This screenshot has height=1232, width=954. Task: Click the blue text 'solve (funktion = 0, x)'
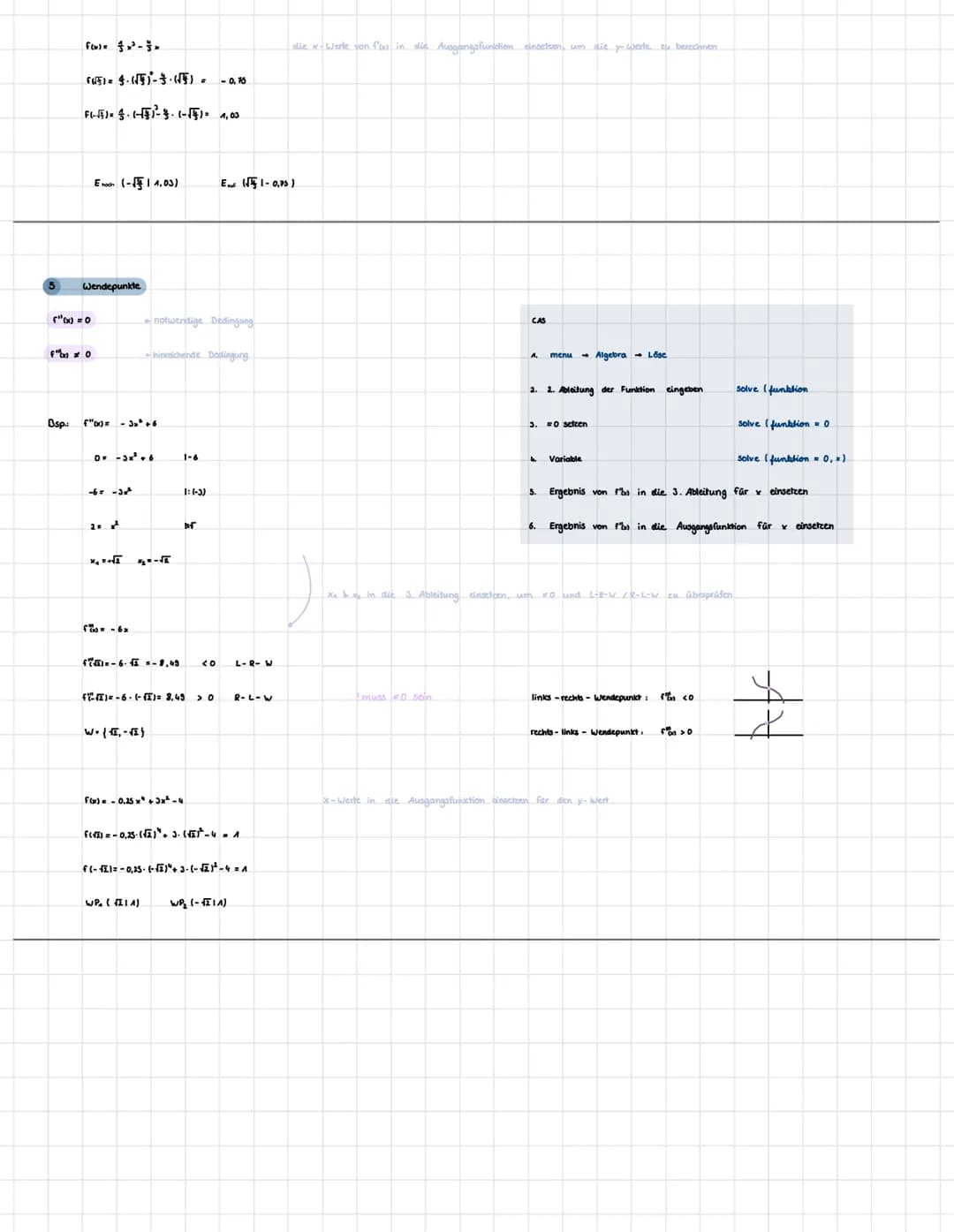coord(791,458)
